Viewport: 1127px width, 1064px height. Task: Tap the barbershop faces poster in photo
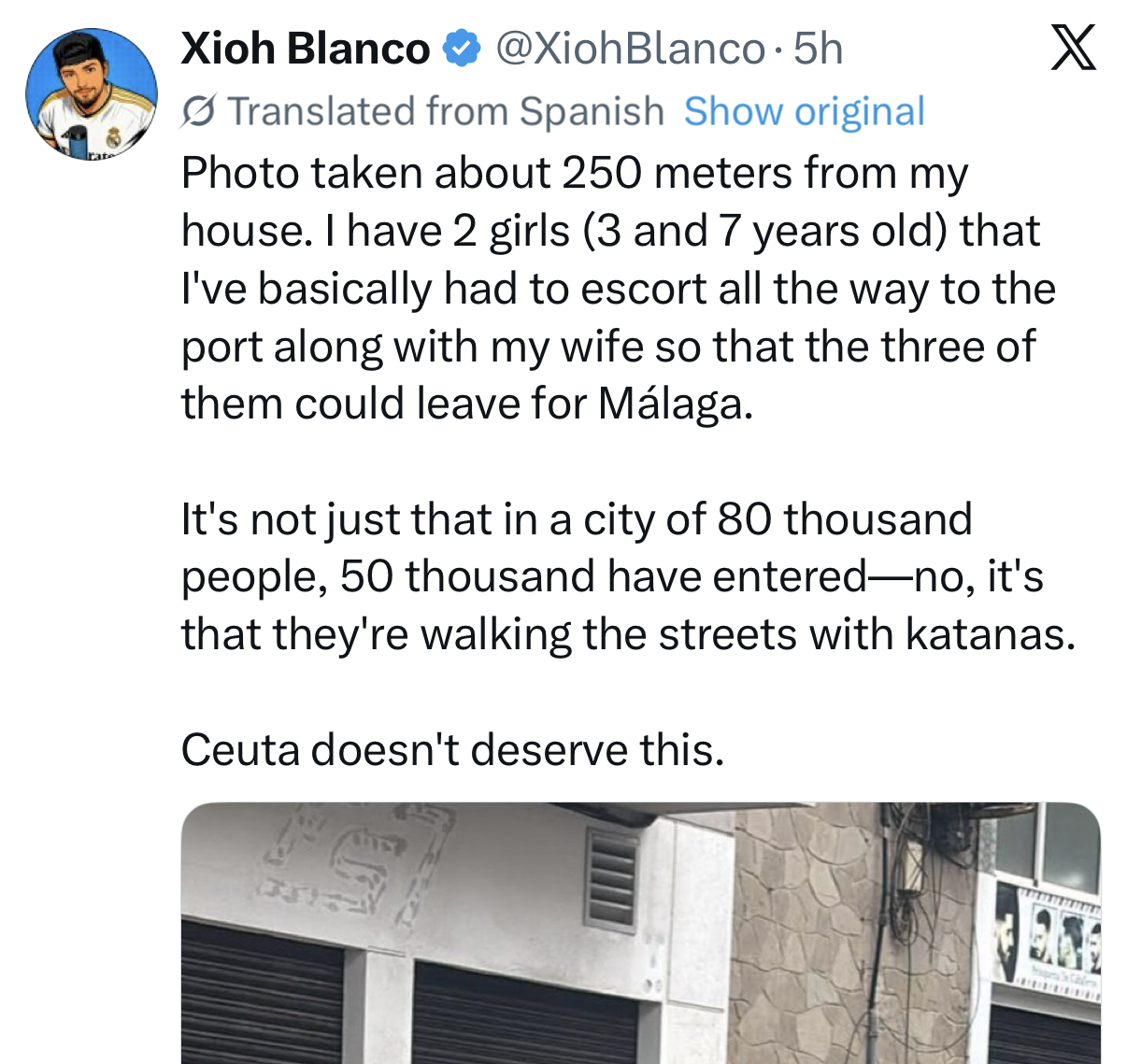[x=1046, y=935]
